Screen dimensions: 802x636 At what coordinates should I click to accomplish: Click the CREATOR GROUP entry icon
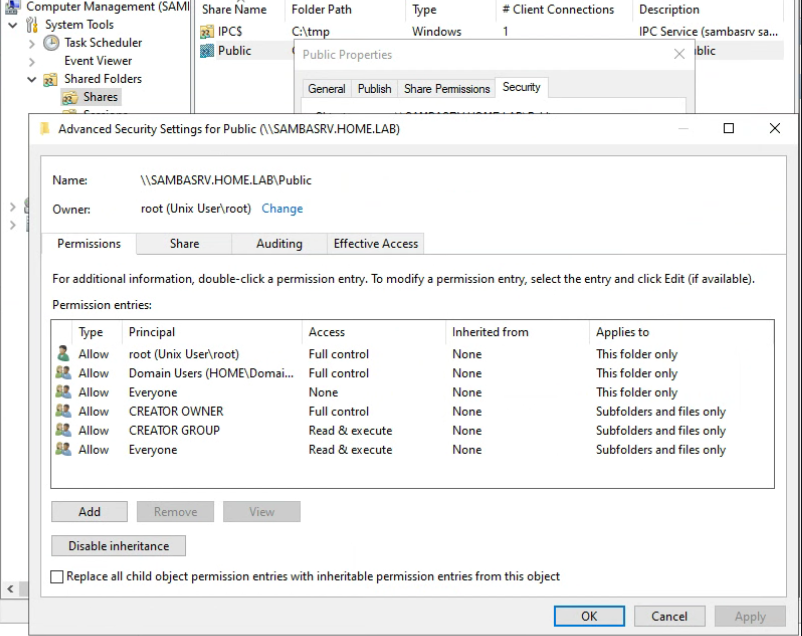point(64,431)
